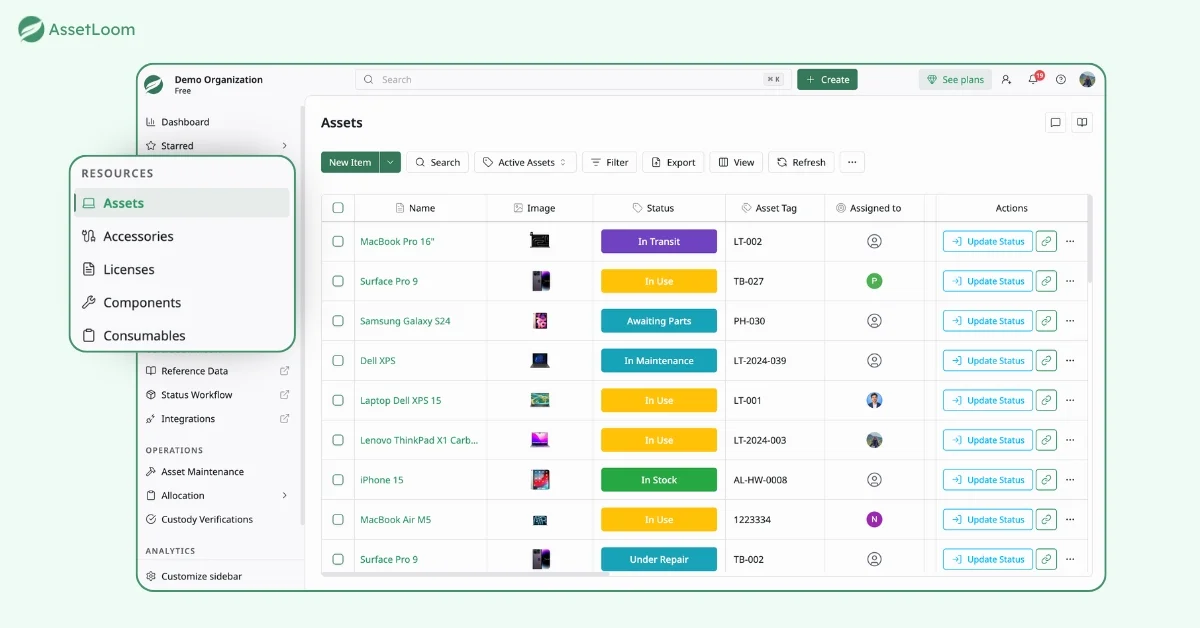Open the Lenovo ThinkPad X1 Carb… asset link

pos(419,440)
